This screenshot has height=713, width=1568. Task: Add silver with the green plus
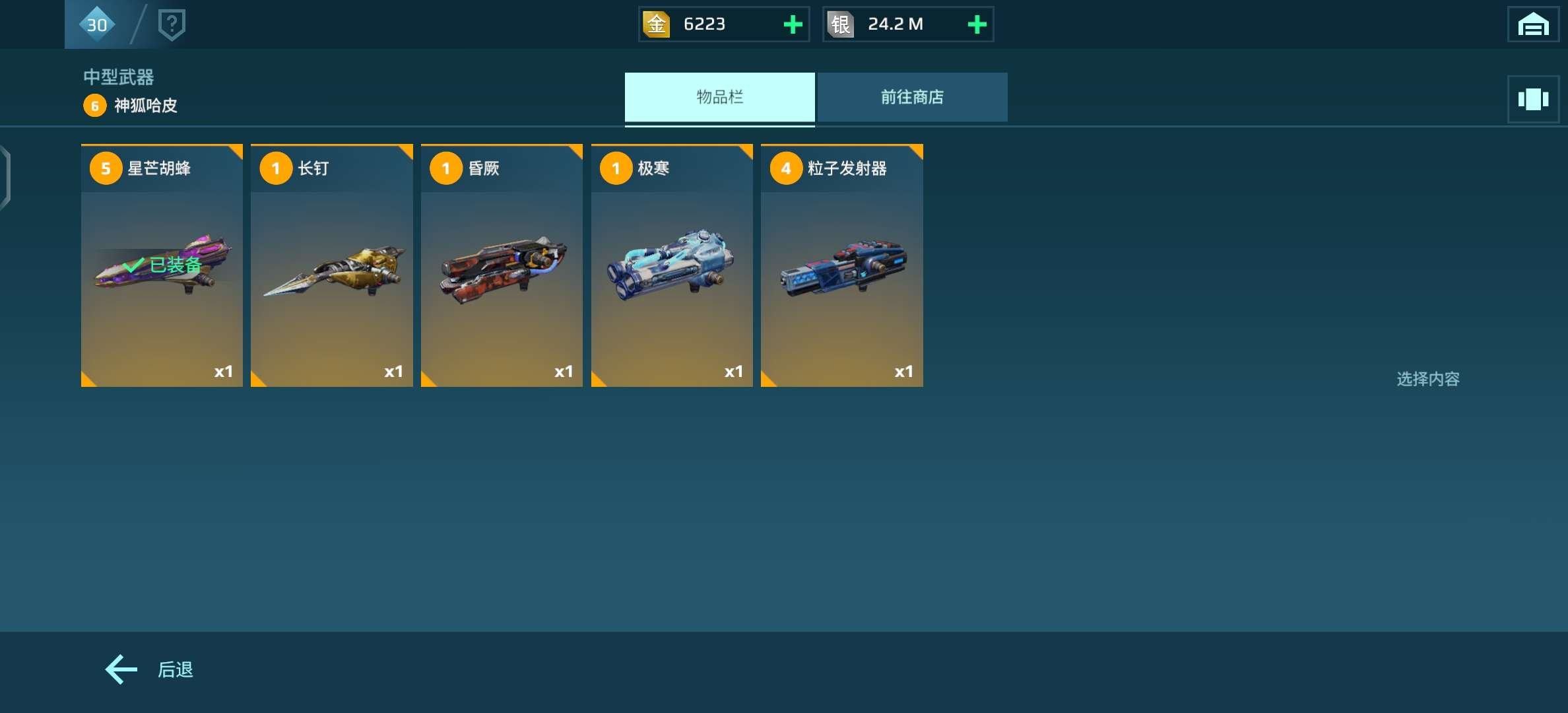977,24
